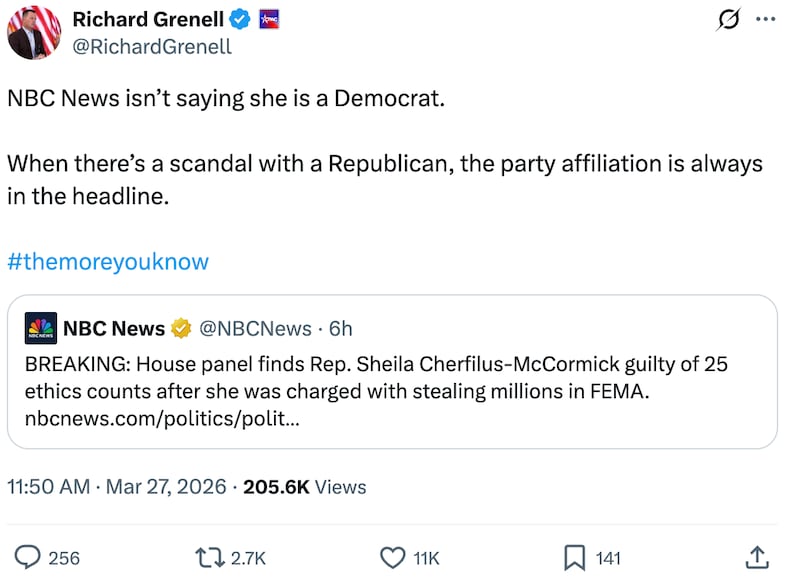
Task: Click the share upload icon
Action: pos(757,557)
